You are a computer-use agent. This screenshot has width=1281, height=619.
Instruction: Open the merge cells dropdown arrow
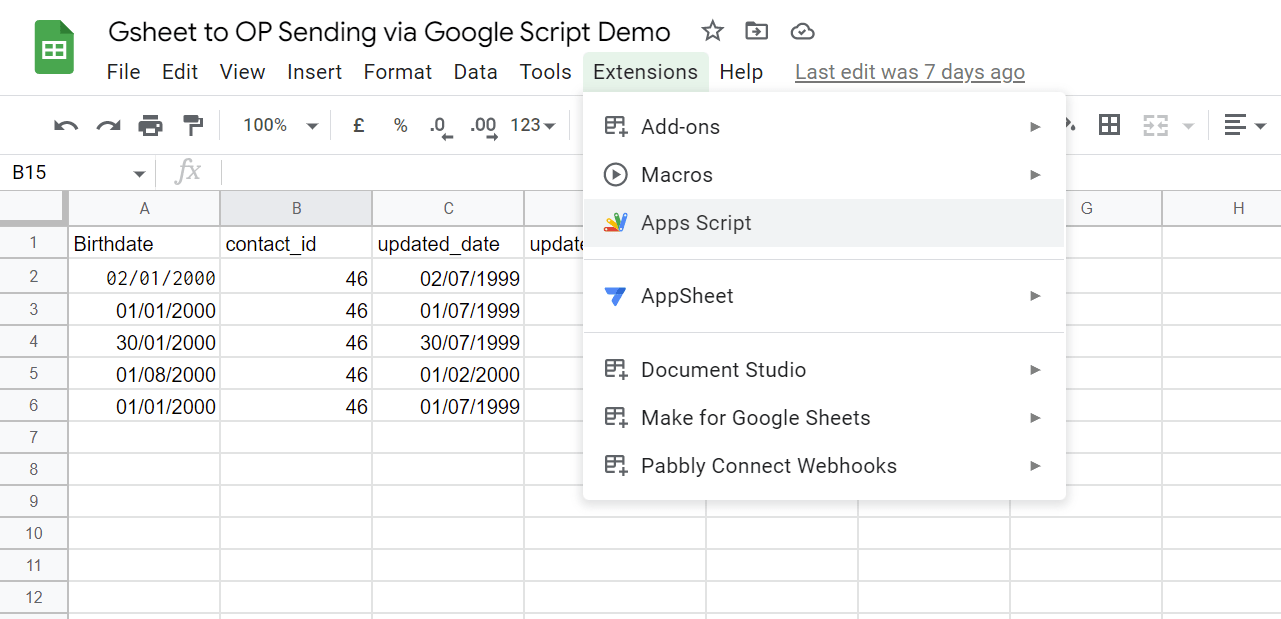click(x=1187, y=125)
